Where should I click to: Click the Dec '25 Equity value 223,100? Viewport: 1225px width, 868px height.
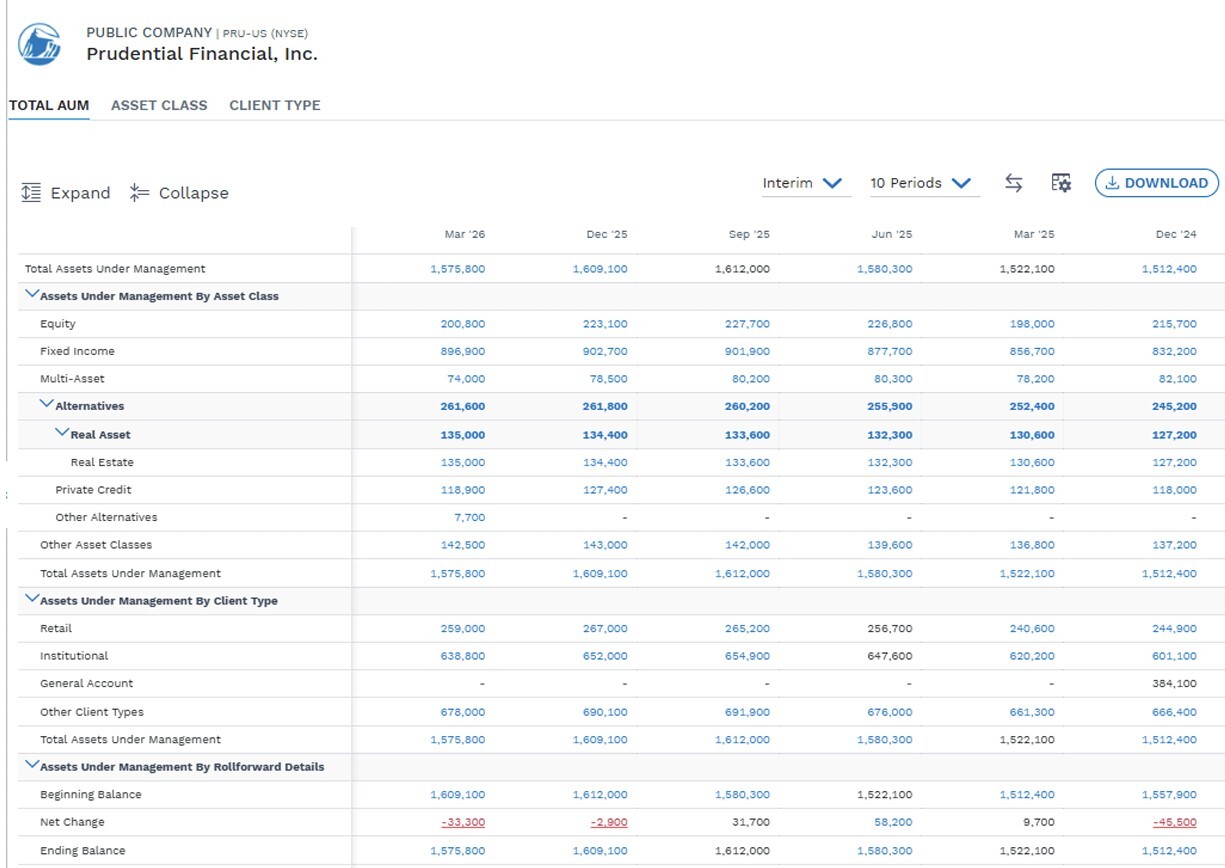tap(605, 324)
